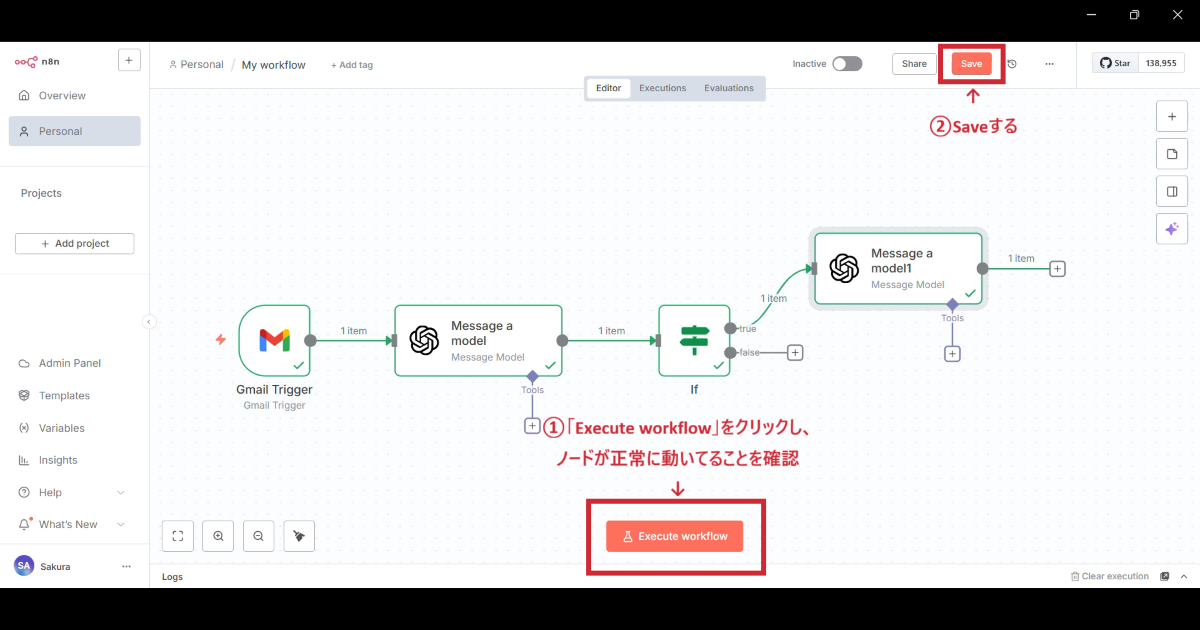Click the Execute workflow button
Viewport: 1200px width, 630px height.
click(x=674, y=536)
